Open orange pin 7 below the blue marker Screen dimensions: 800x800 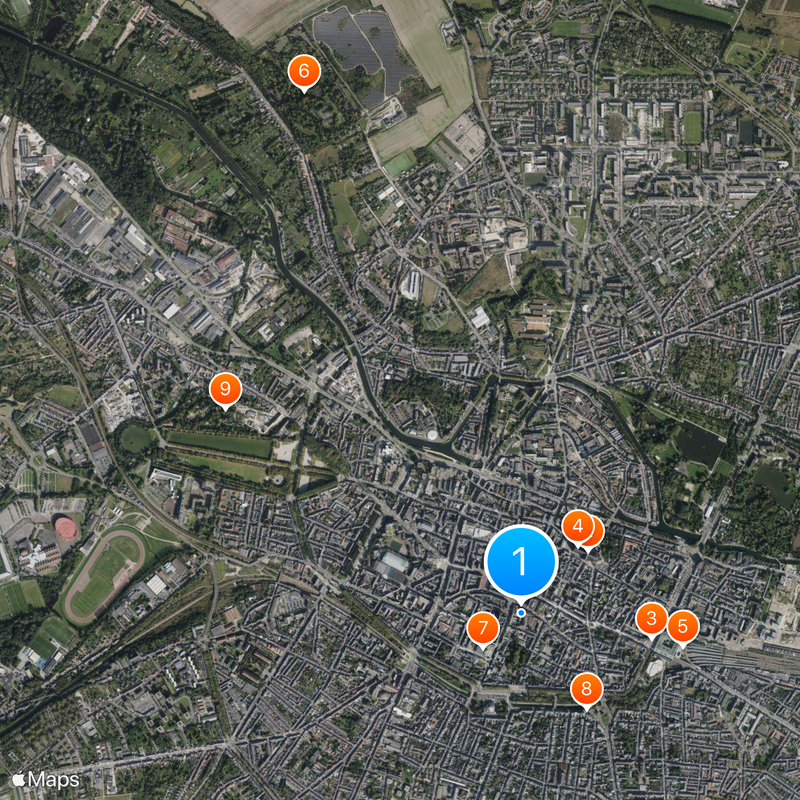pos(483,628)
